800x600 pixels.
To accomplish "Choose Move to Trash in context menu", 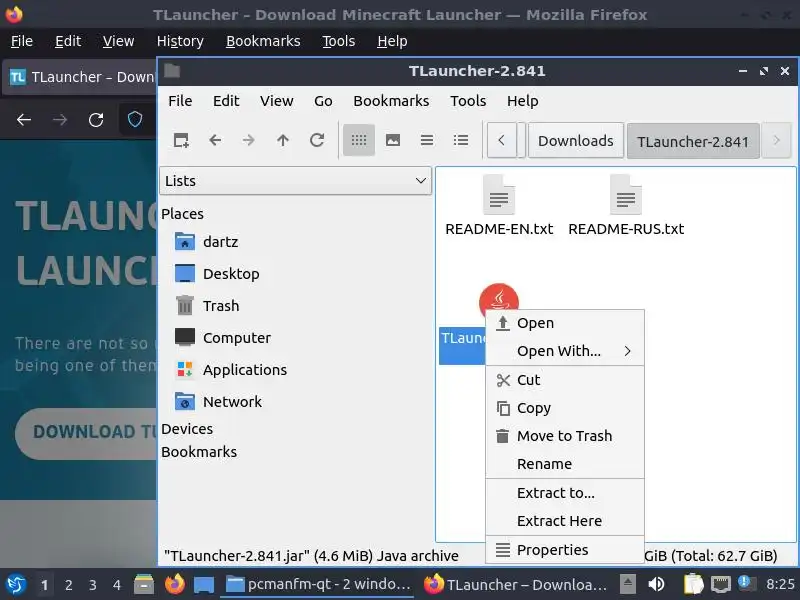I will click(565, 436).
